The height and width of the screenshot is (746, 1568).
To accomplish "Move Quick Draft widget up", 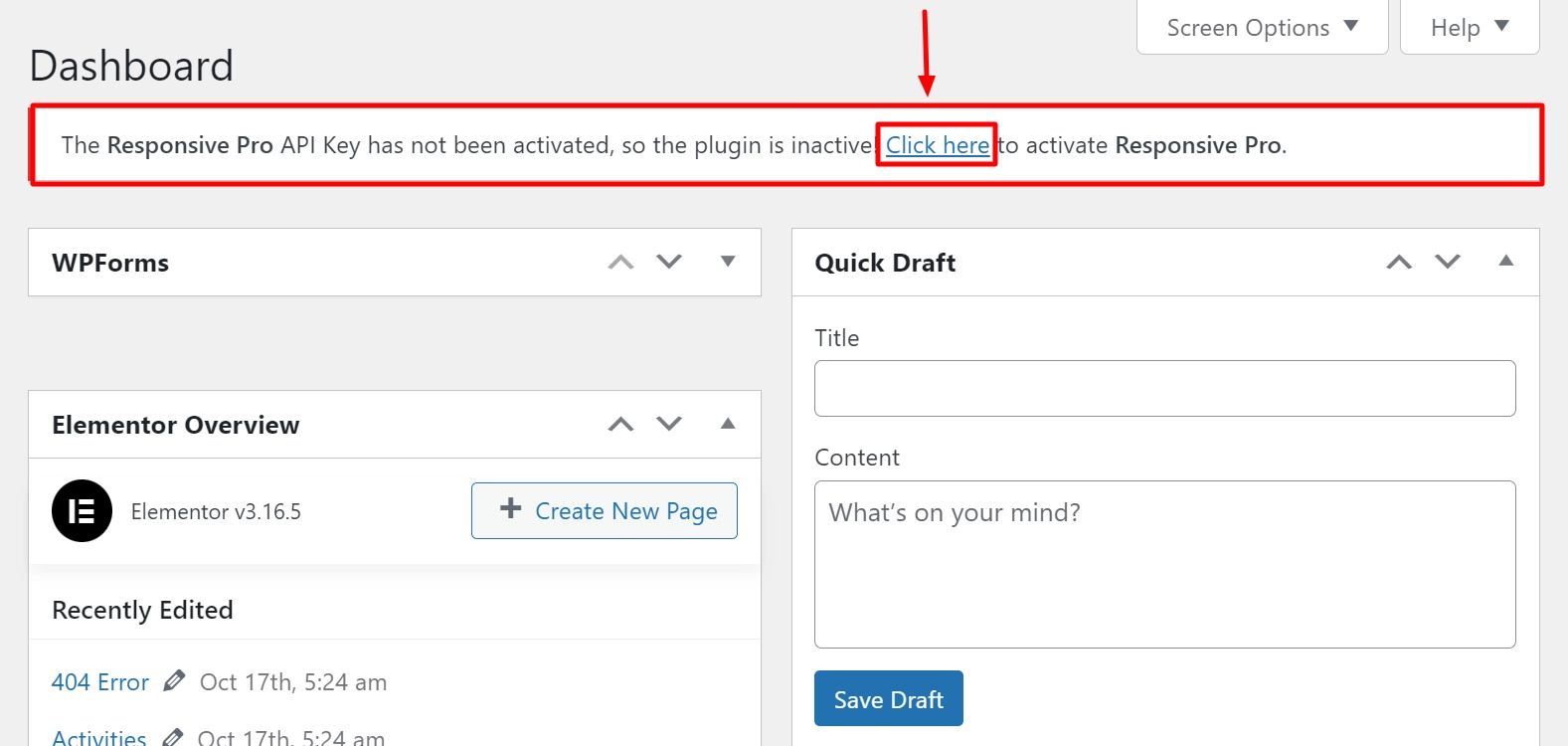I will (x=1399, y=262).
